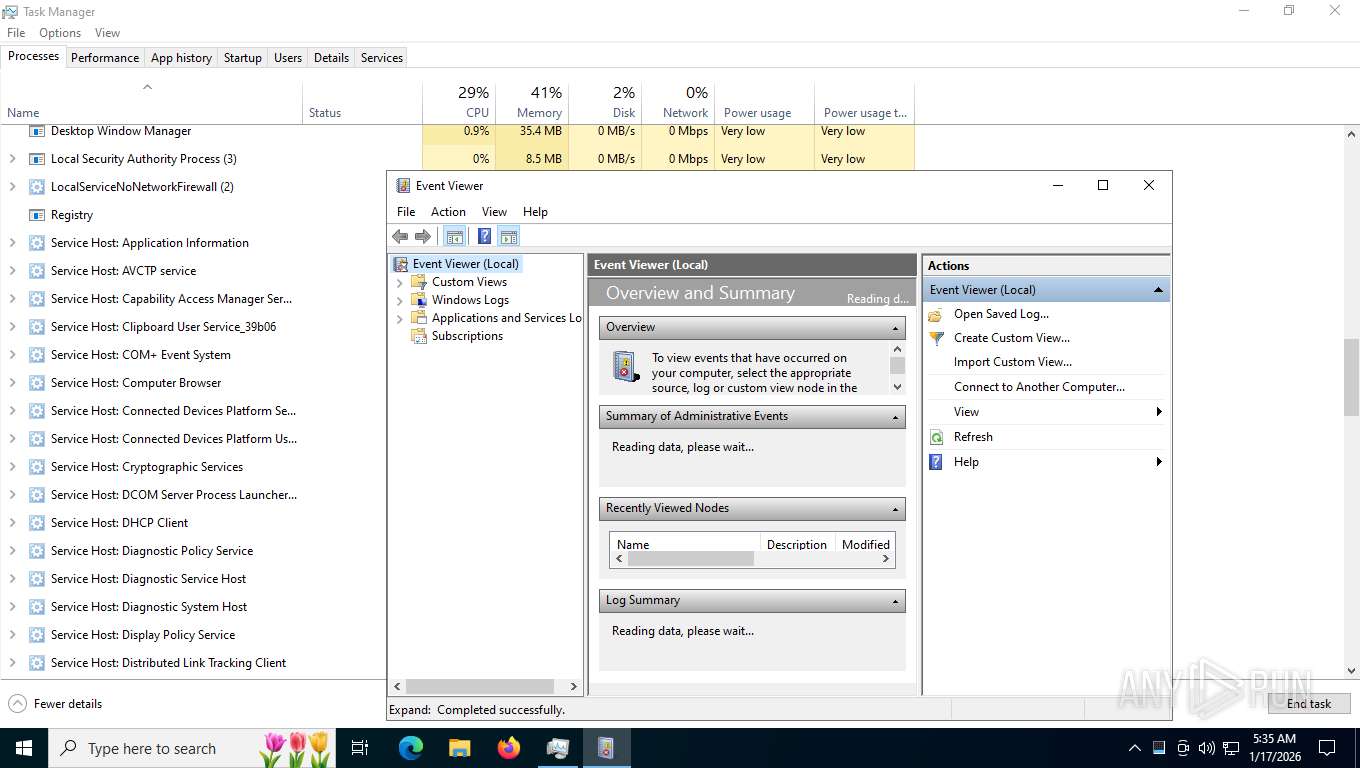Open Task Manager Options menu
This screenshot has width=1360, height=768.
(x=60, y=33)
